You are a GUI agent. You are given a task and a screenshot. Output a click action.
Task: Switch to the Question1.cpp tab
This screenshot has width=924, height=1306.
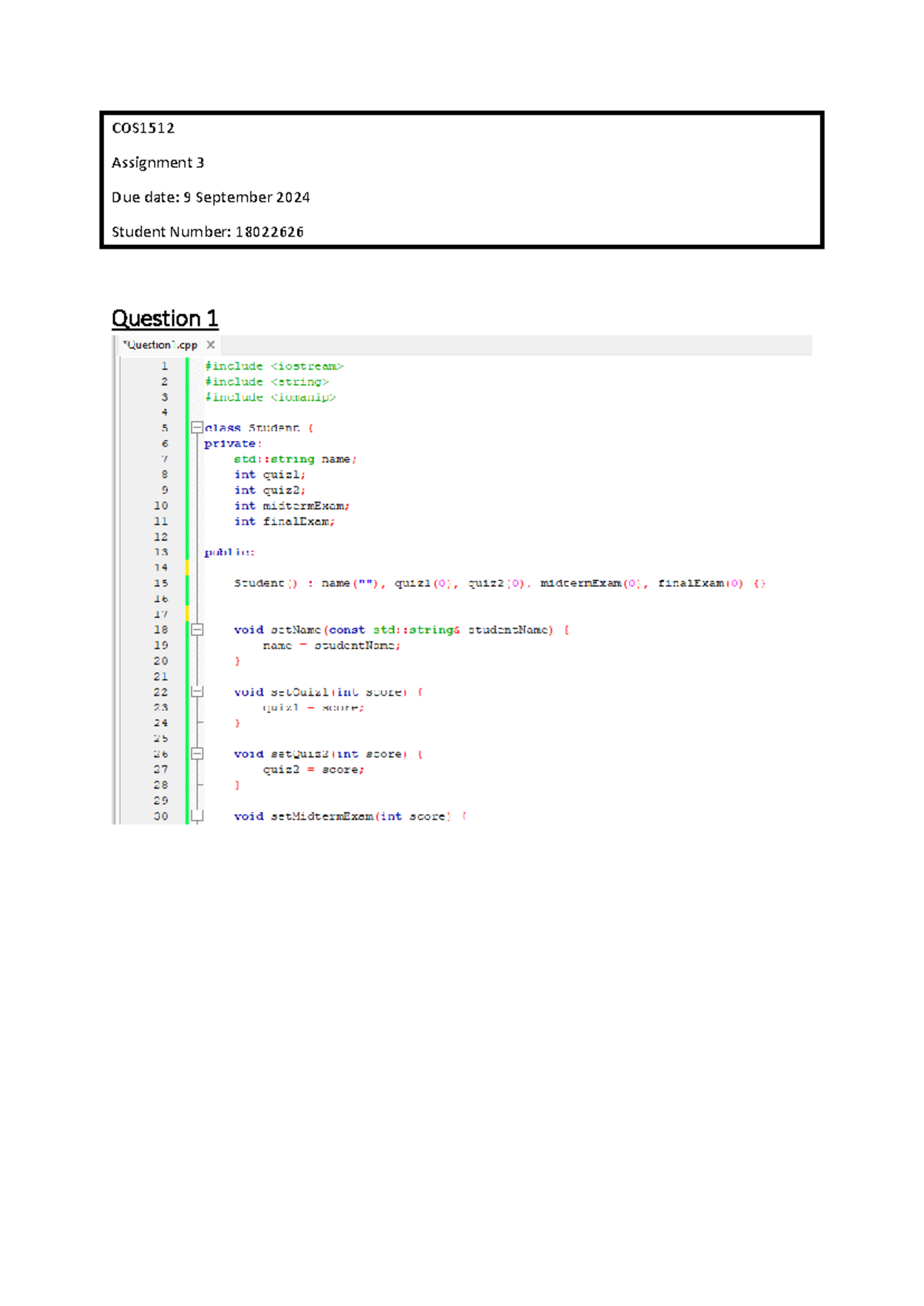pyautogui.click(x=160, y=345)
